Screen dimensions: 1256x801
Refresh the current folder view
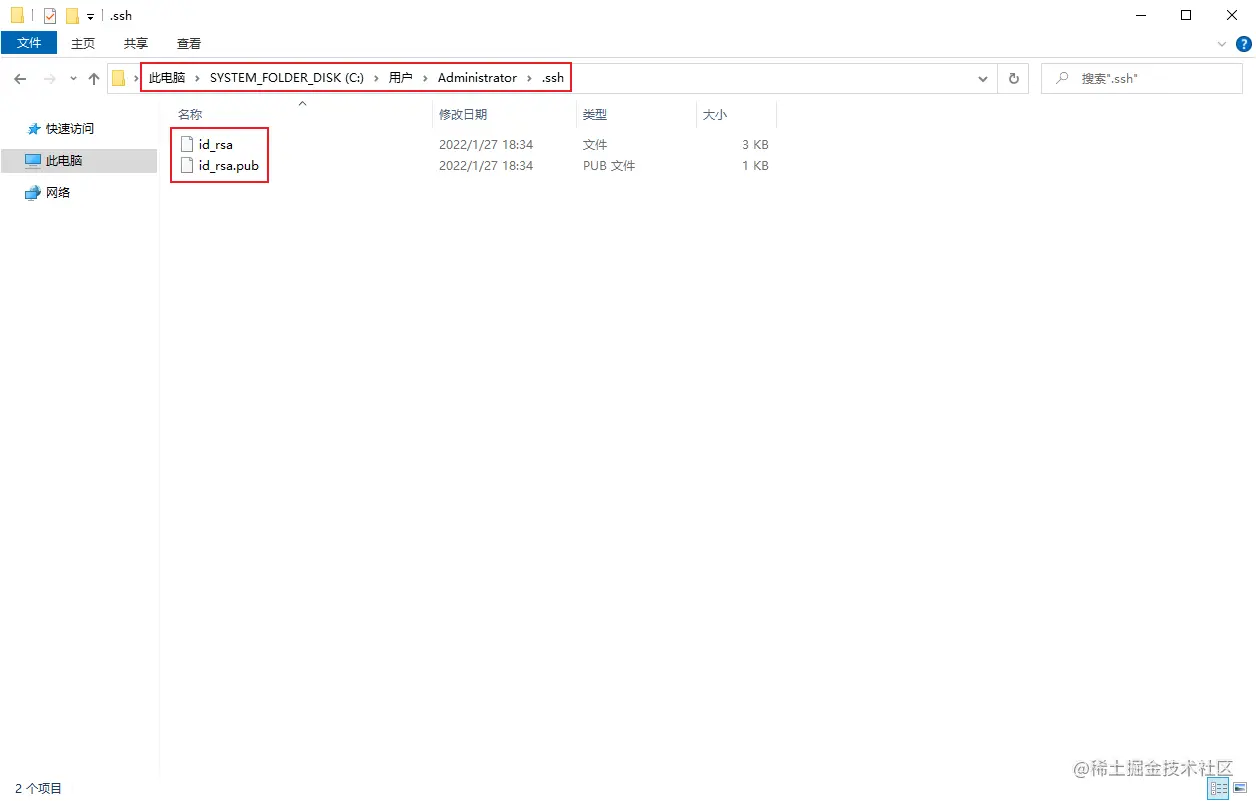click(x=1014, y=78)
